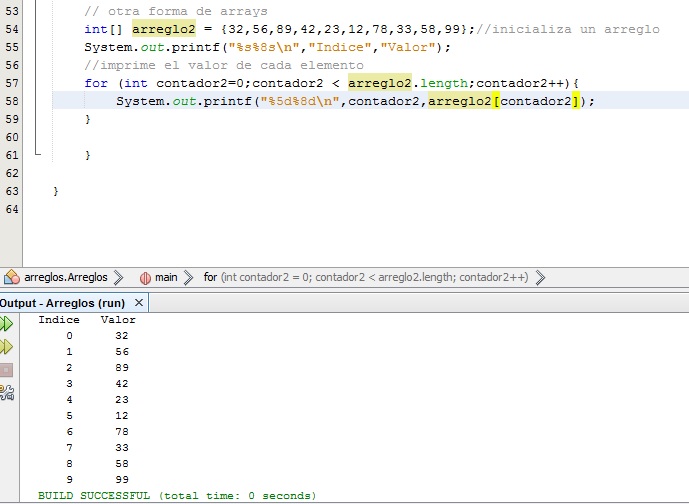Click the class icon beside arreglos.Arreglos

pos(13,277)
